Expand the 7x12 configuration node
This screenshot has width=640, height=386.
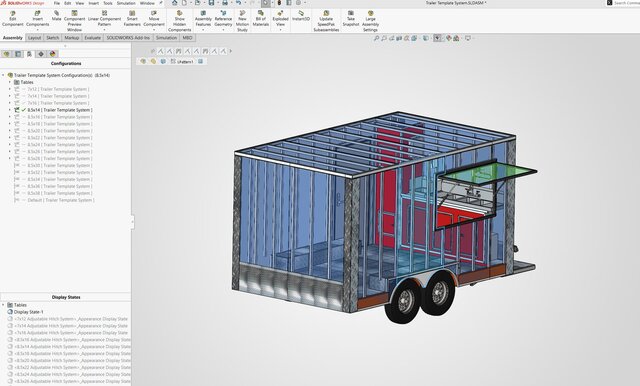point(10,89)
